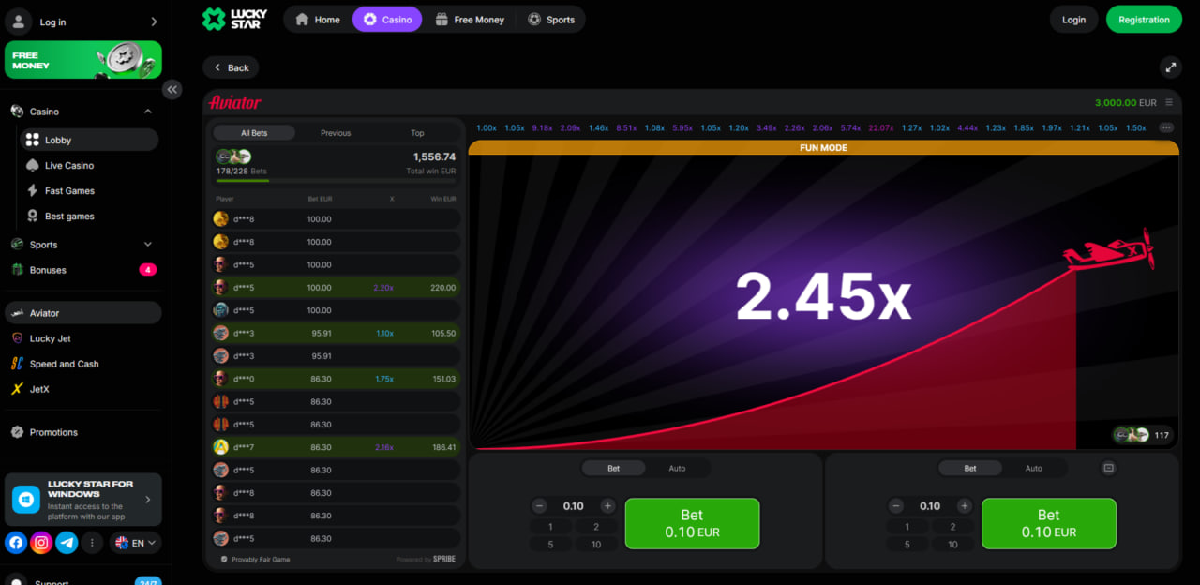Image resolution: width=1200 pixels, height=585 pixels.
Task: Open the Free Money navigation tab
Action: point(470,19)
